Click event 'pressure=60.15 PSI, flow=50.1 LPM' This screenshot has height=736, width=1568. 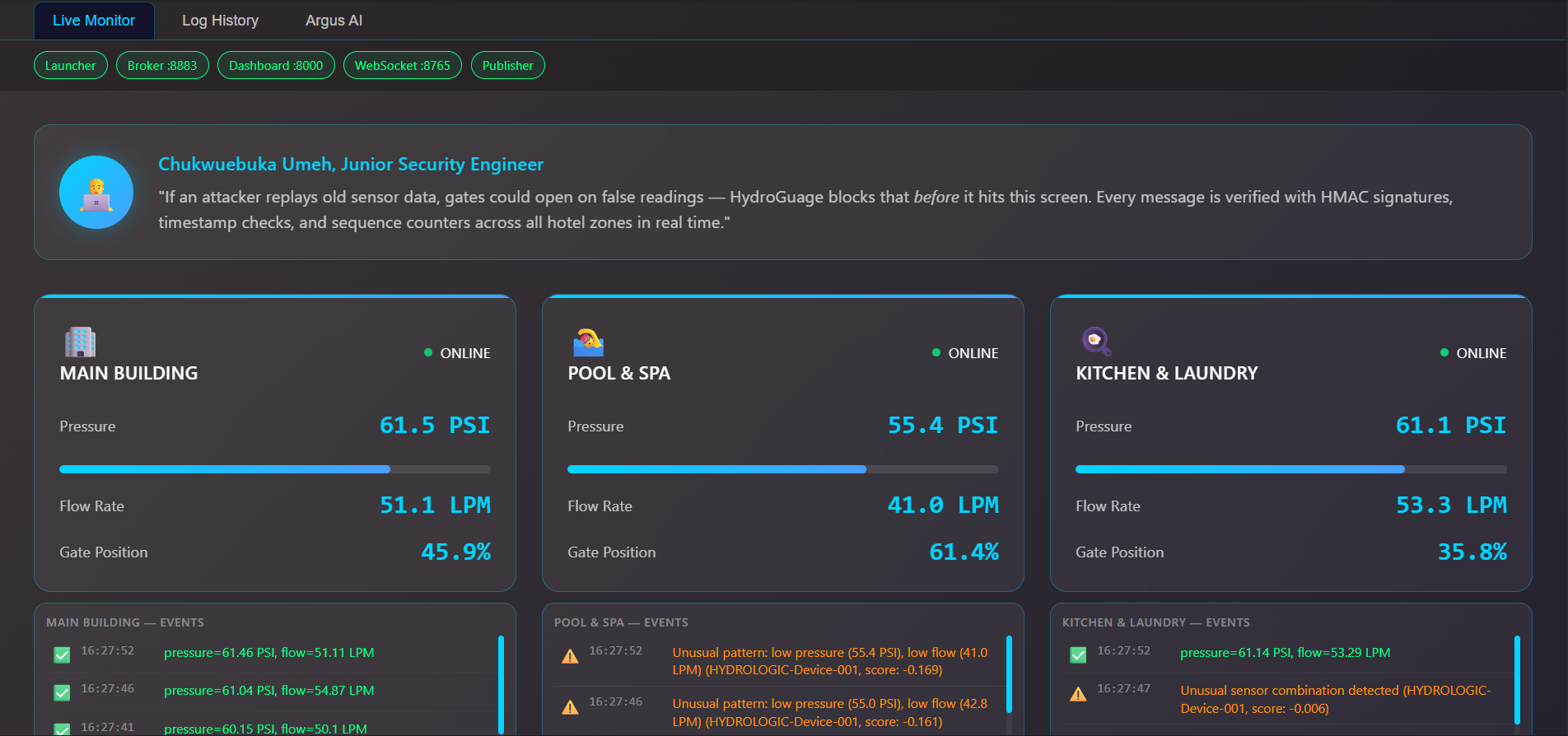coord(265,729)
